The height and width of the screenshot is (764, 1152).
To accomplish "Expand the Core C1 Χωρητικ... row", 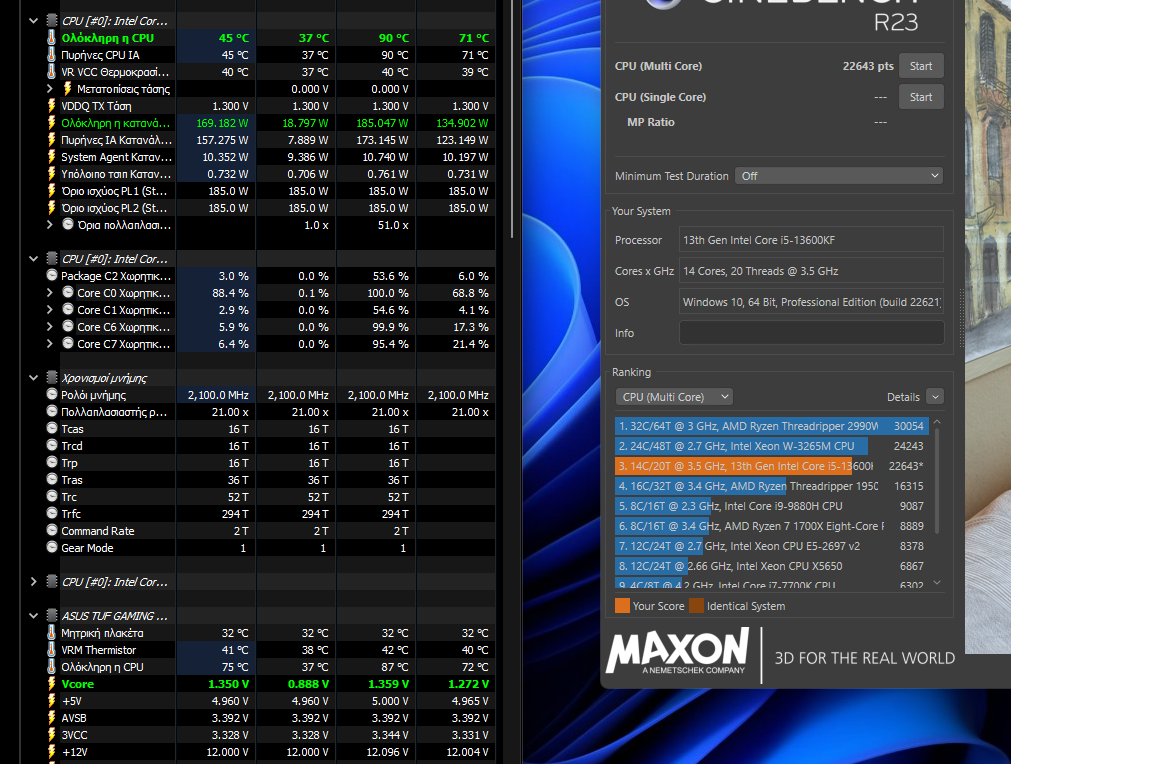I will (50, 310).
